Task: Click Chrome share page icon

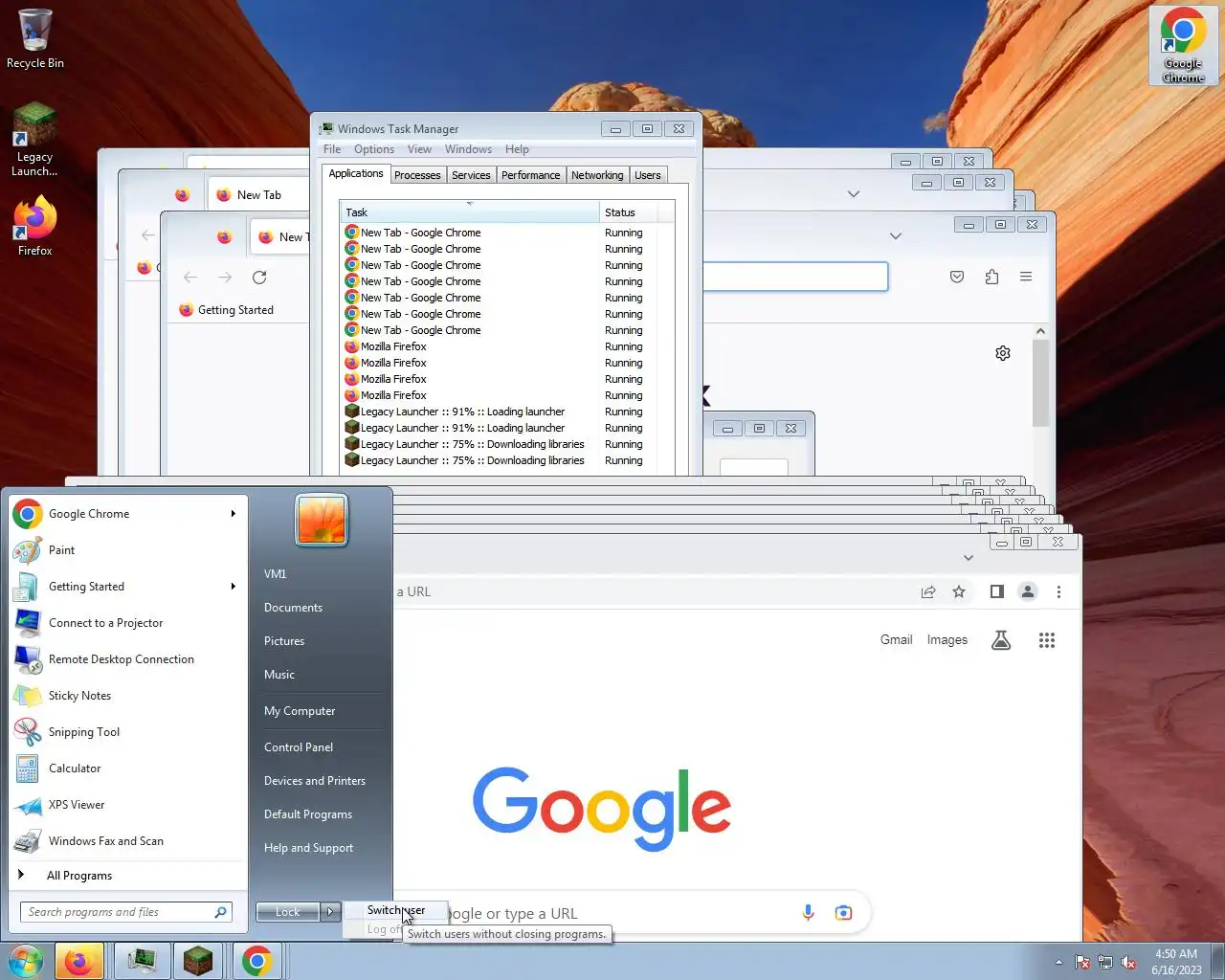Action: point(928,591)
